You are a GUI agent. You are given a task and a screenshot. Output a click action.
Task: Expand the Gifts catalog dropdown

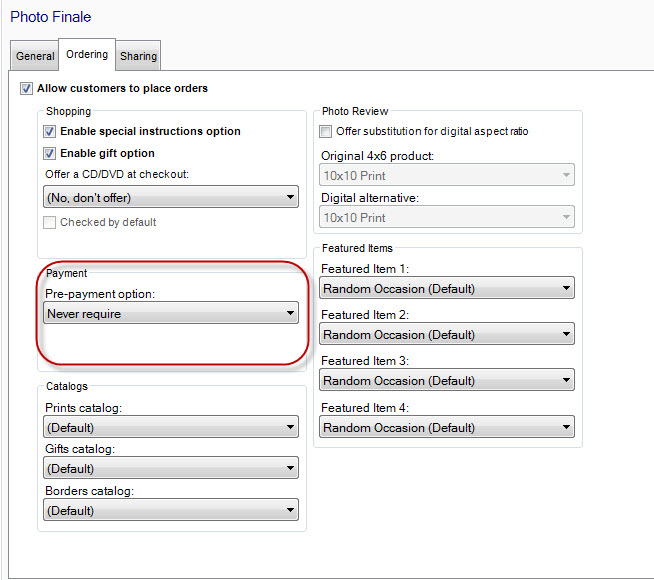pos(171,468)
